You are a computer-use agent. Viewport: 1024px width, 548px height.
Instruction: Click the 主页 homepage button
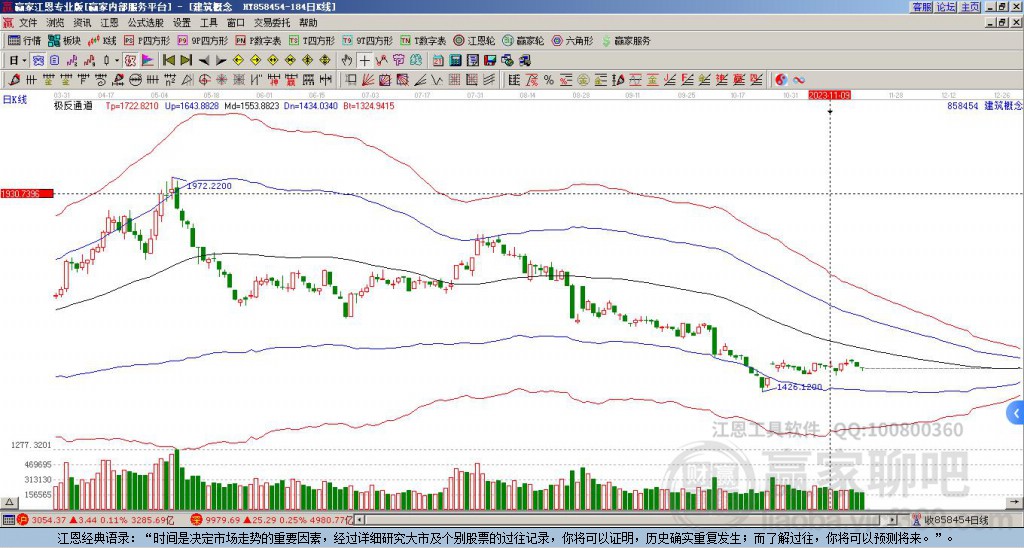[x=970, y=7]
